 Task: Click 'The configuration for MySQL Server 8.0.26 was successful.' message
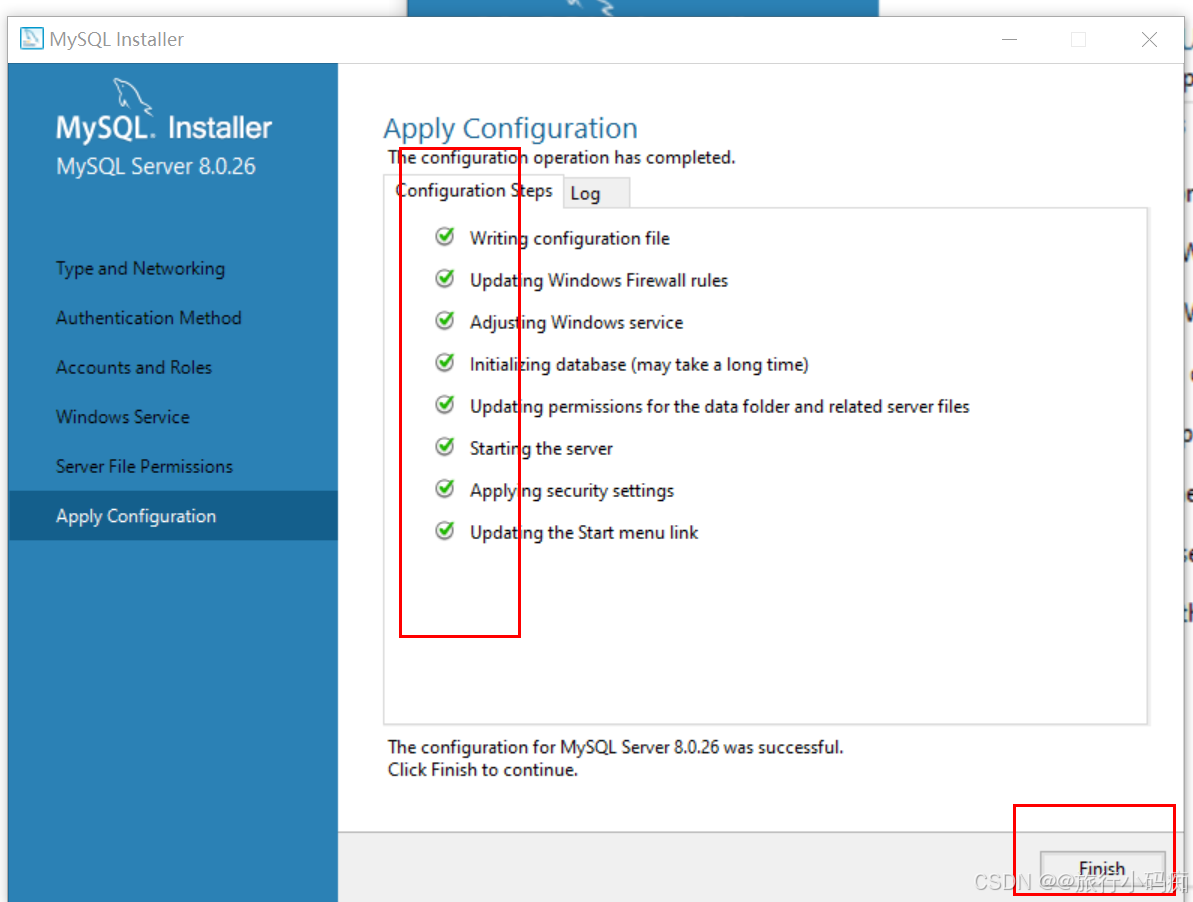616,747
